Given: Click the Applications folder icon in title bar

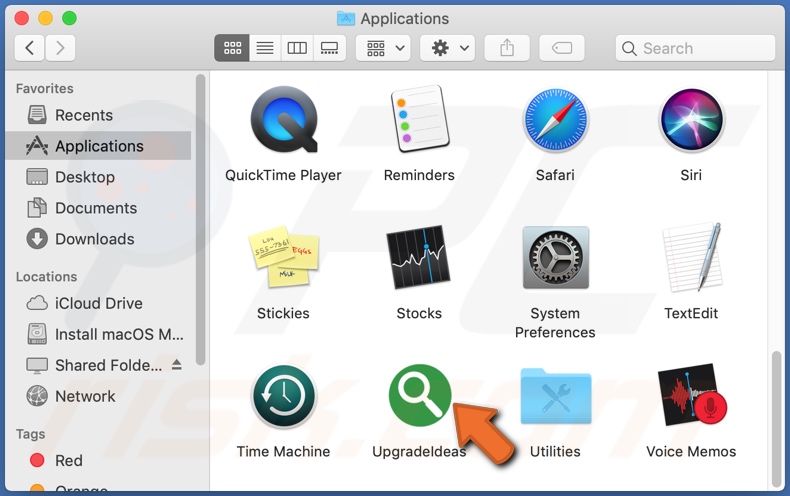Looking at the screenshot, I should 346,18.
